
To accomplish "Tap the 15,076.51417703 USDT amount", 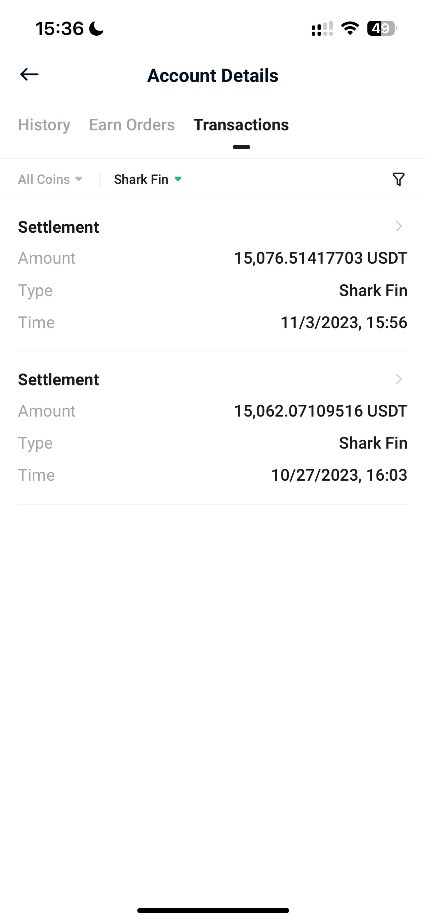I will point(321,258).
